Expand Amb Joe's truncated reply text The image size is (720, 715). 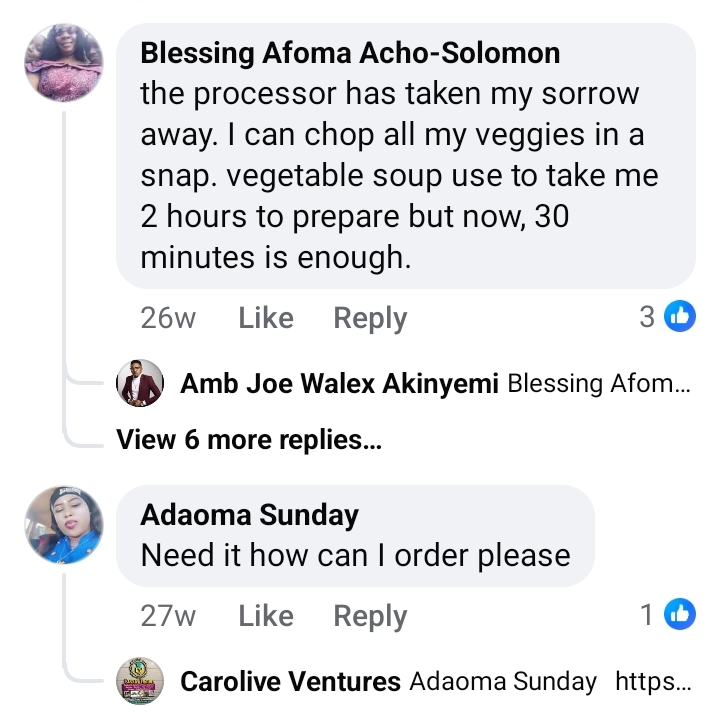click(598, 383)
